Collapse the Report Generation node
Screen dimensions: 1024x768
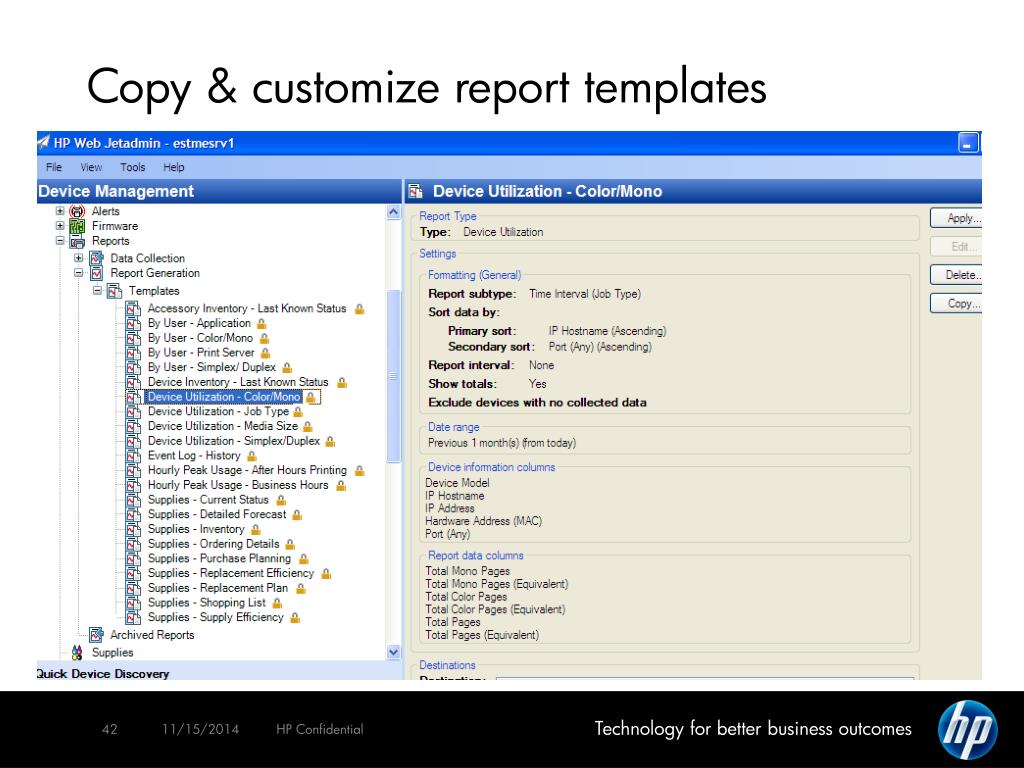click(78, 273)
